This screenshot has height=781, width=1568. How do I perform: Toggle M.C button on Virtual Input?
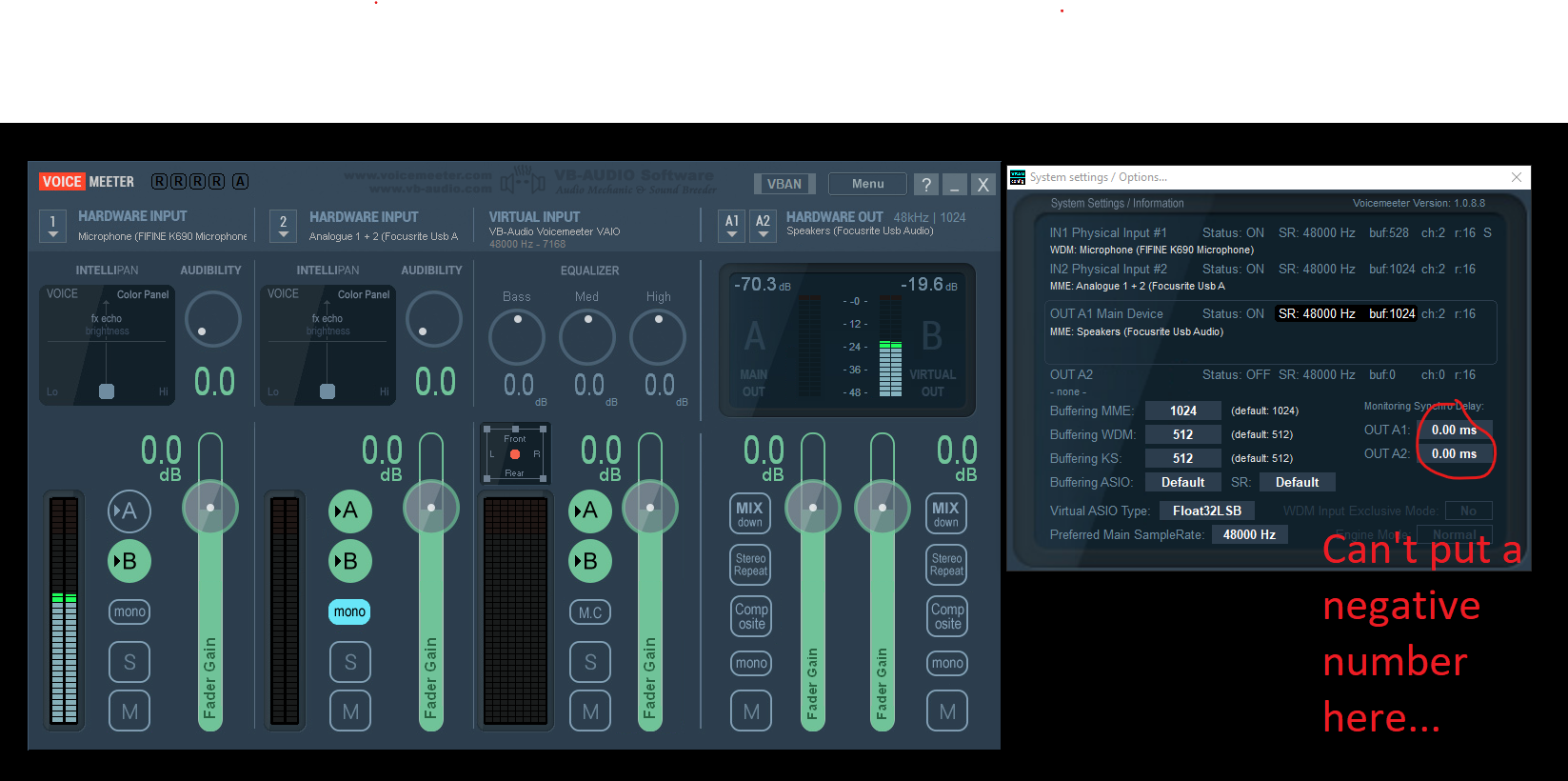coord(590,612)
